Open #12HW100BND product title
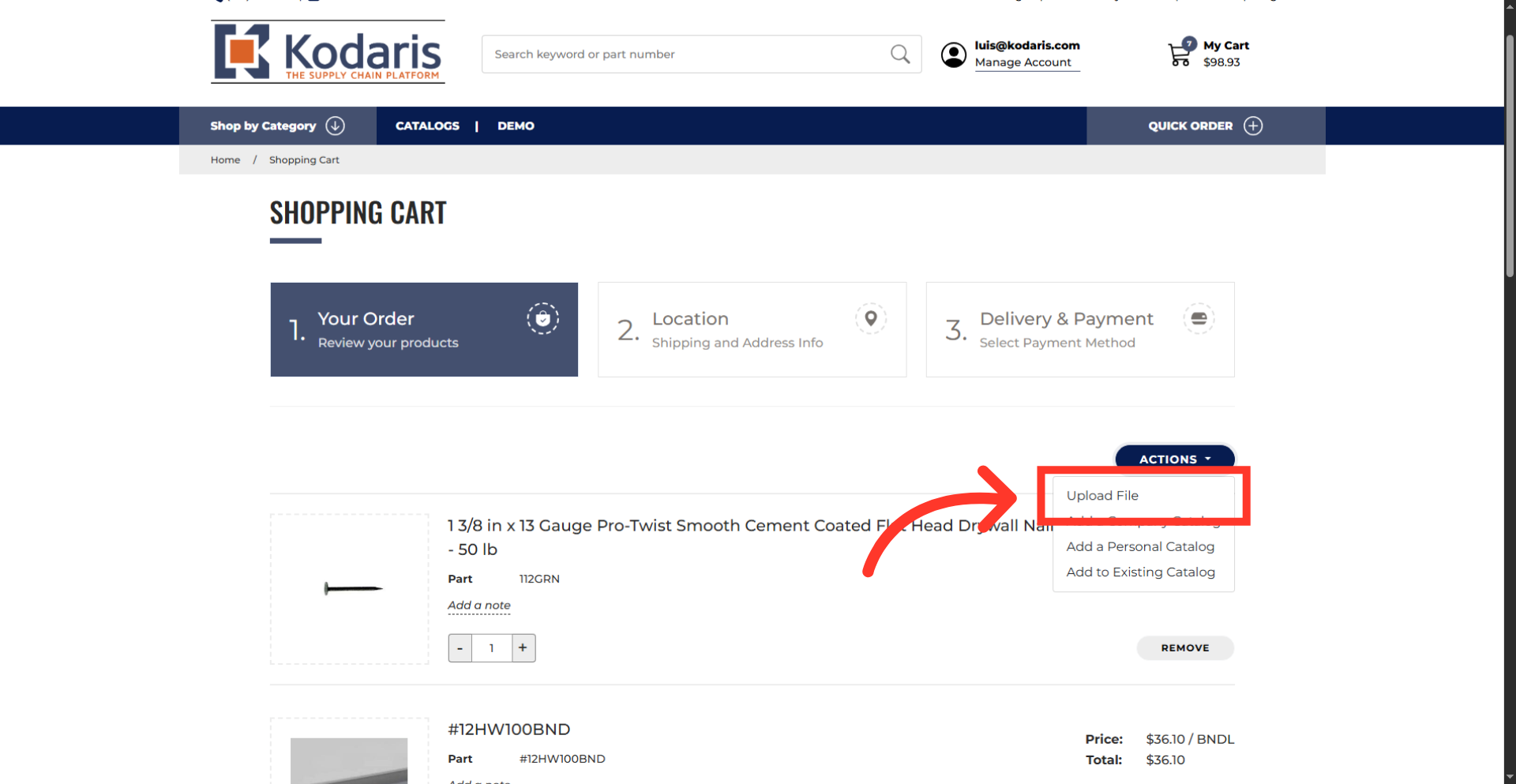The width and height of the screenshot is (1516, 784). (509, 730)
